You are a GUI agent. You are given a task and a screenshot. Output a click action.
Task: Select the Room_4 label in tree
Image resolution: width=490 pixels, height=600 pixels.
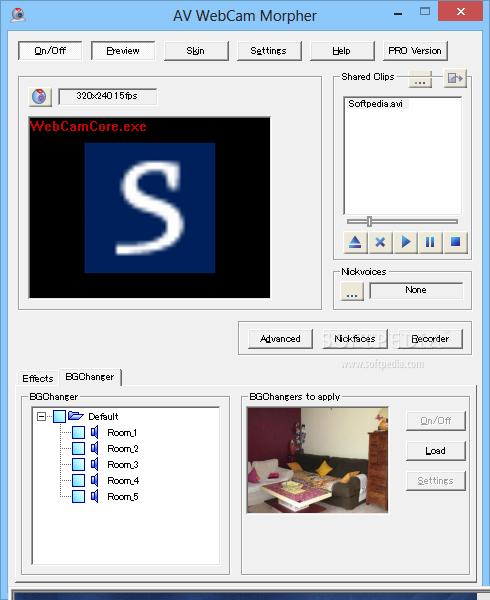click(123, 481)
